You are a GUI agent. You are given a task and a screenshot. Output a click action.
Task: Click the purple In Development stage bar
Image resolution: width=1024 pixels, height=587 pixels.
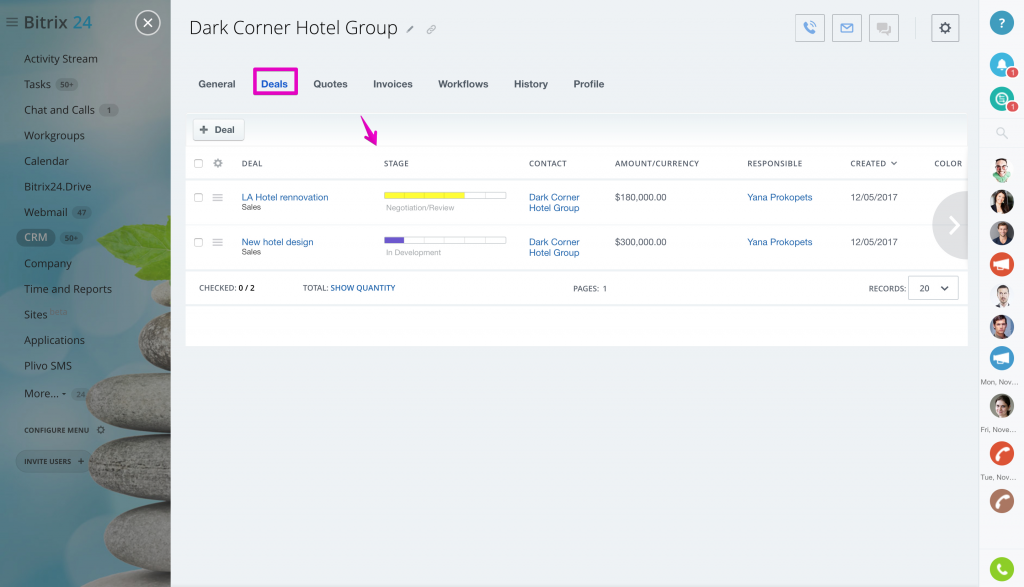[x=445, y=240]
